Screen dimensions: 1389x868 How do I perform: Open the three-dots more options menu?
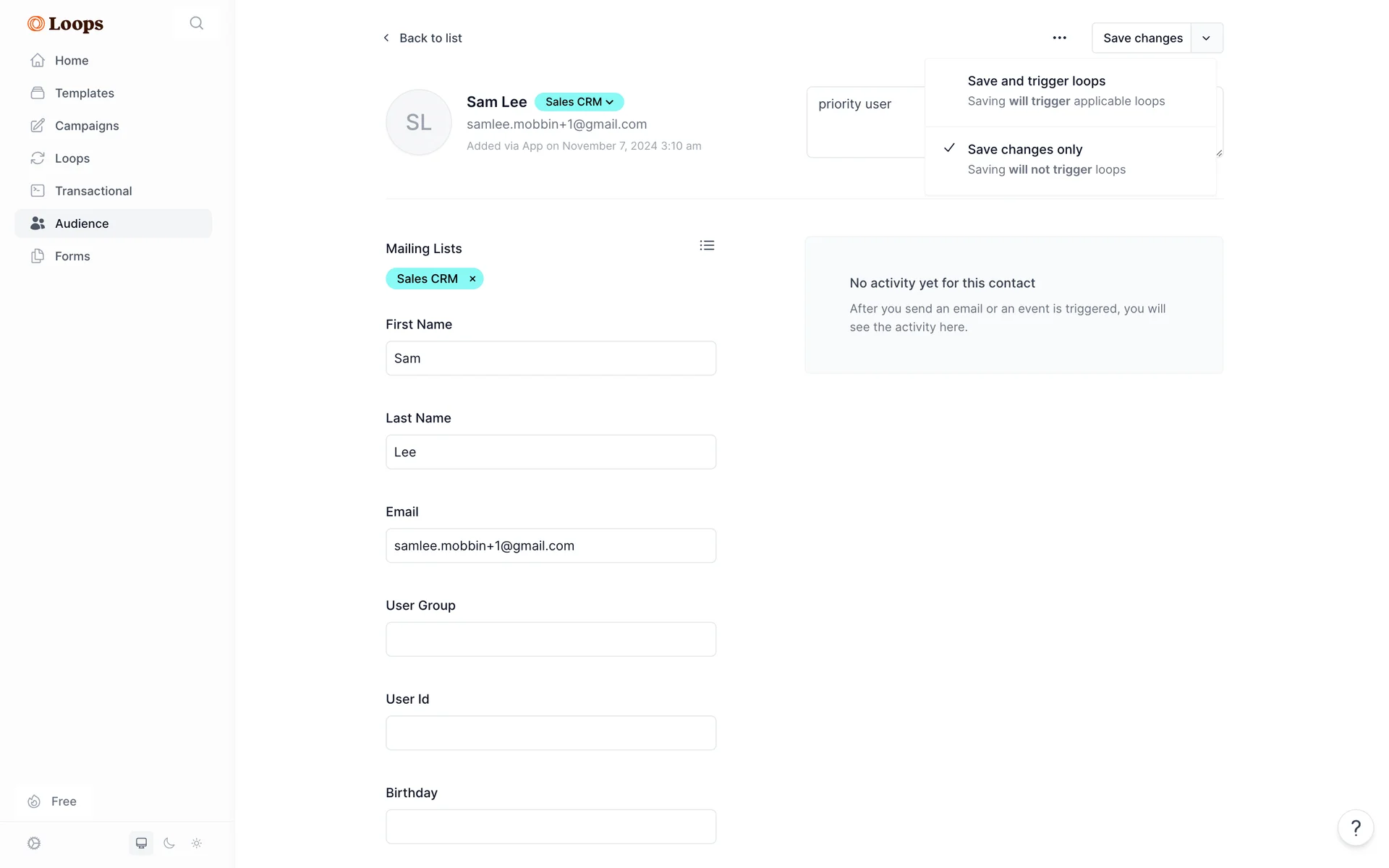1059,38
